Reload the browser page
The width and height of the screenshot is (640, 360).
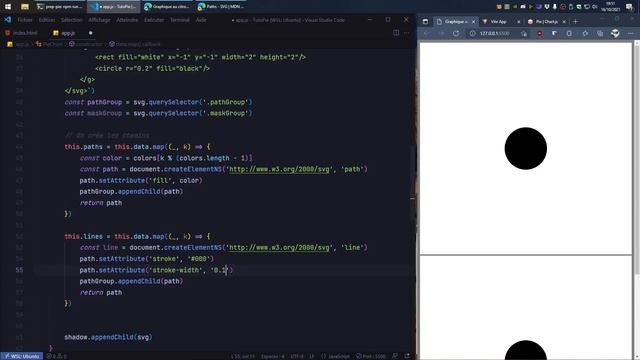(x=456, y=33)
